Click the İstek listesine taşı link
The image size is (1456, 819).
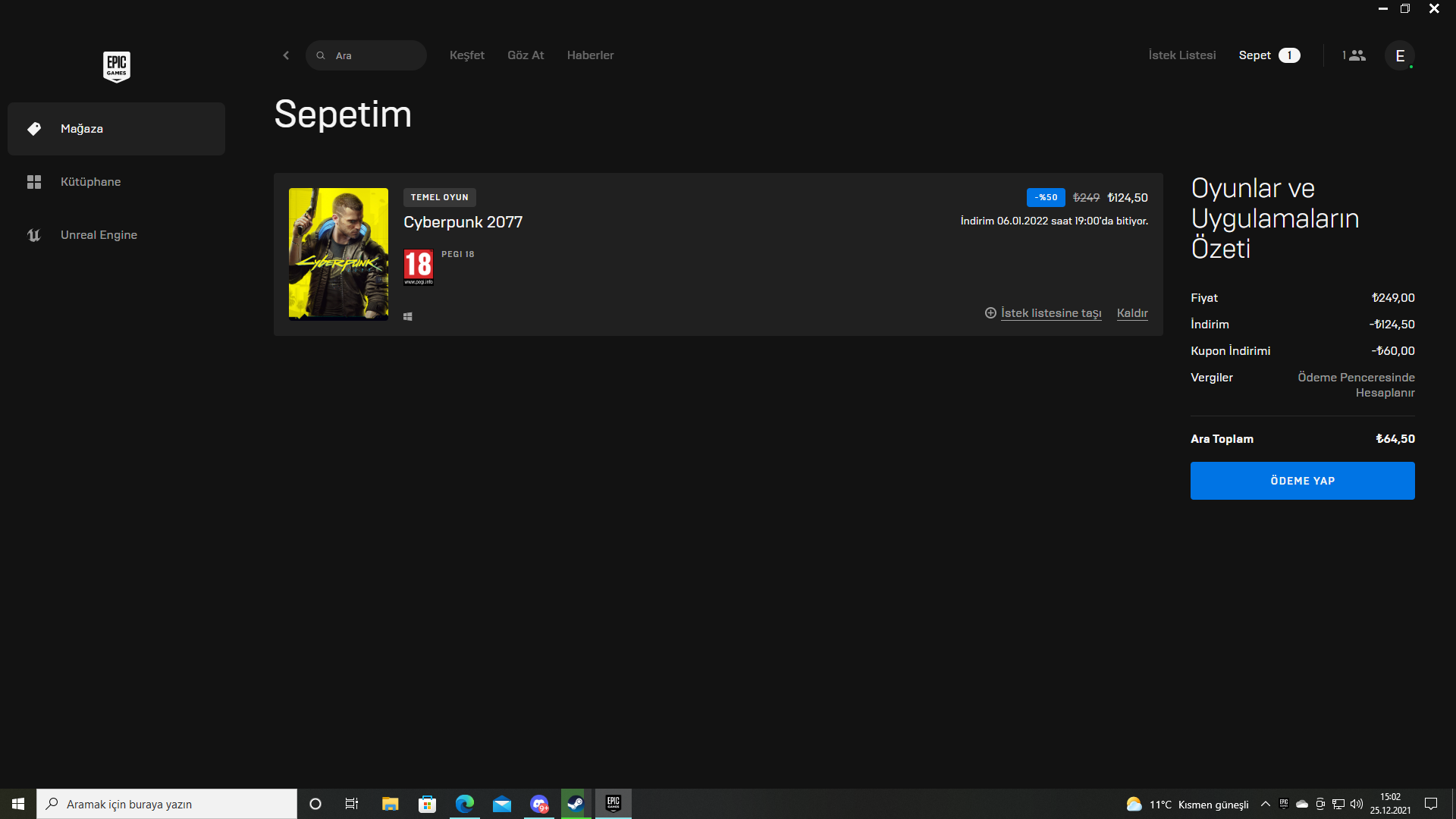[1051, 313]
